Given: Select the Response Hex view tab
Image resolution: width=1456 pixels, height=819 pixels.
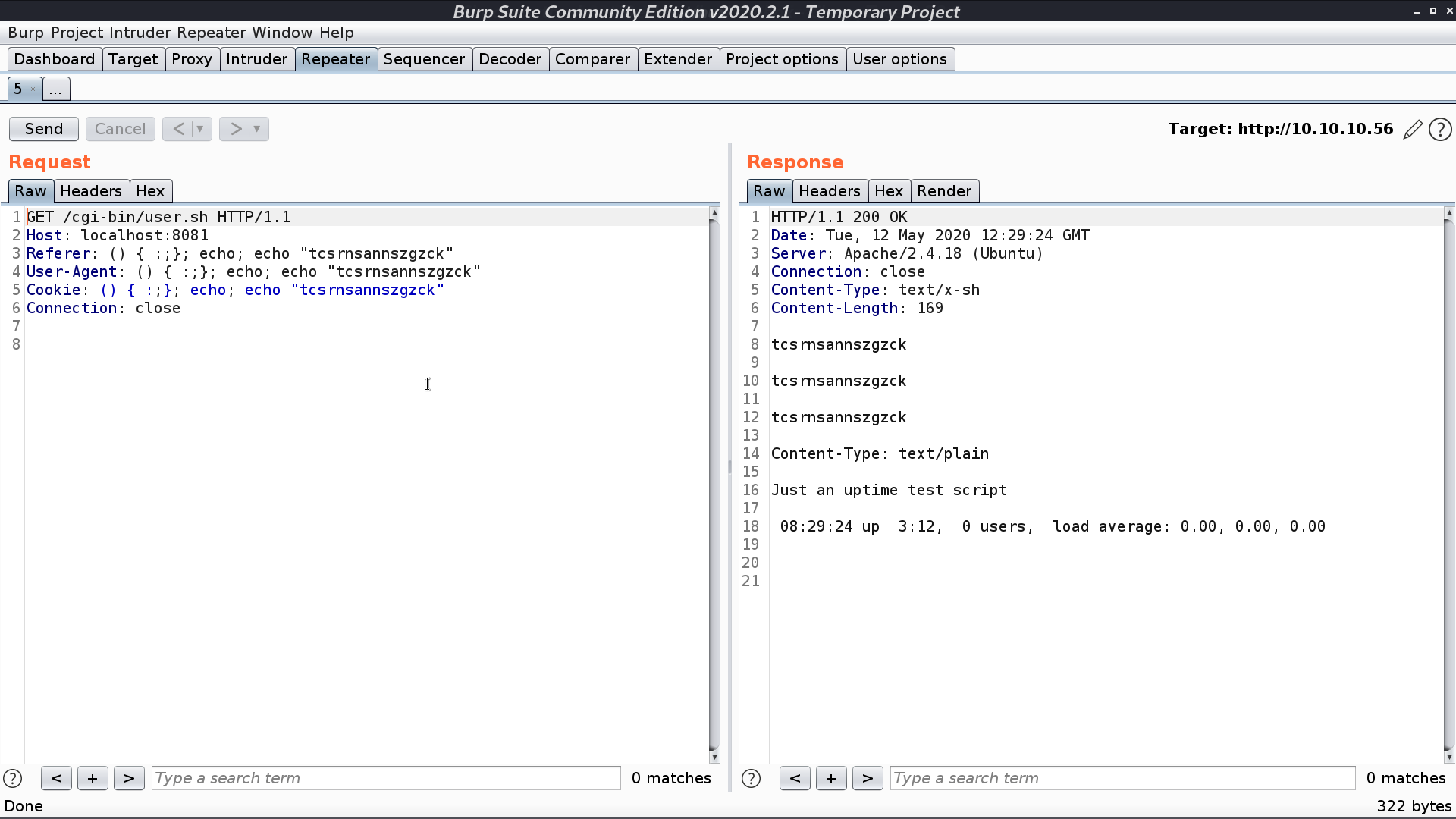Looking at the screenshot, I should [889, 191].
